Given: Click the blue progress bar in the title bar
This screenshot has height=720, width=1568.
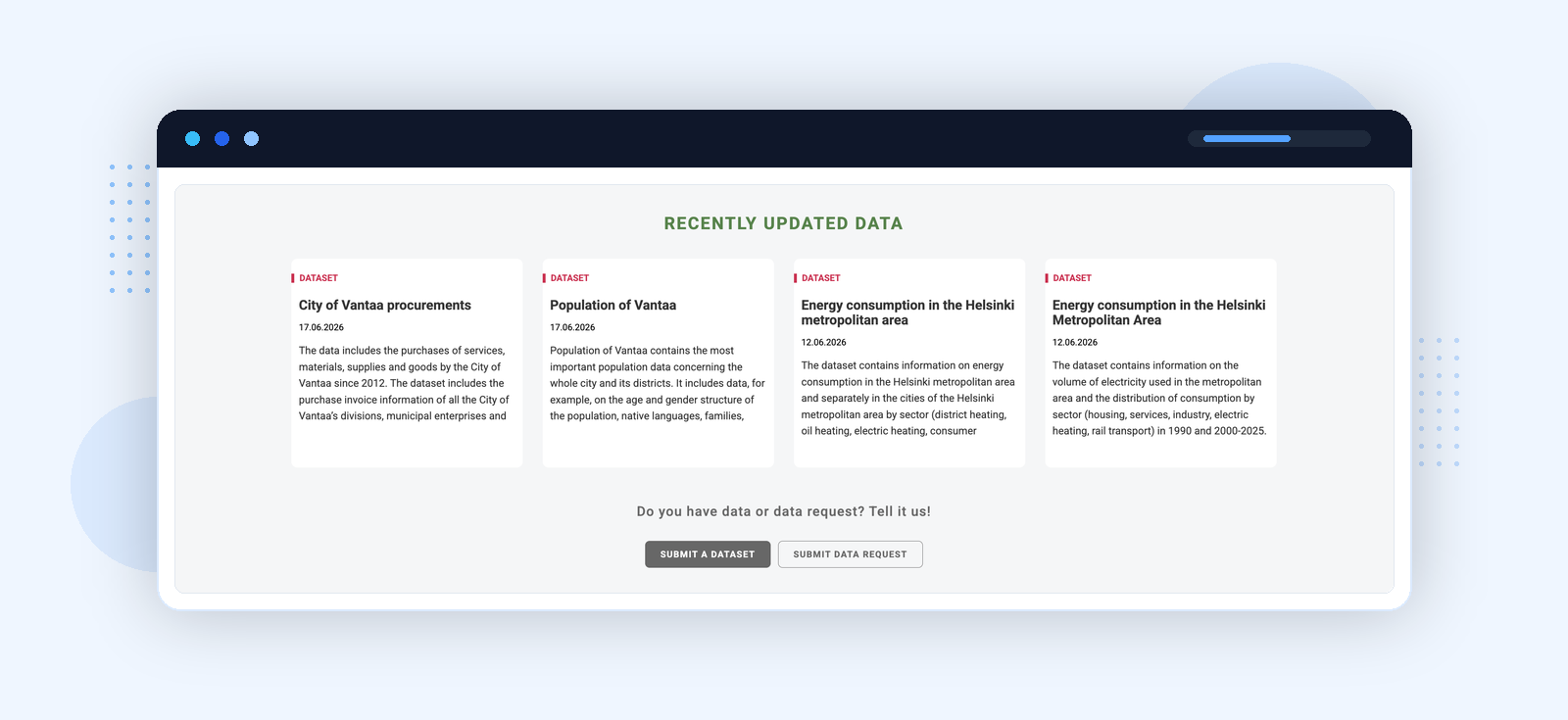Looking at the screenshot, I should pos(1247,139).
